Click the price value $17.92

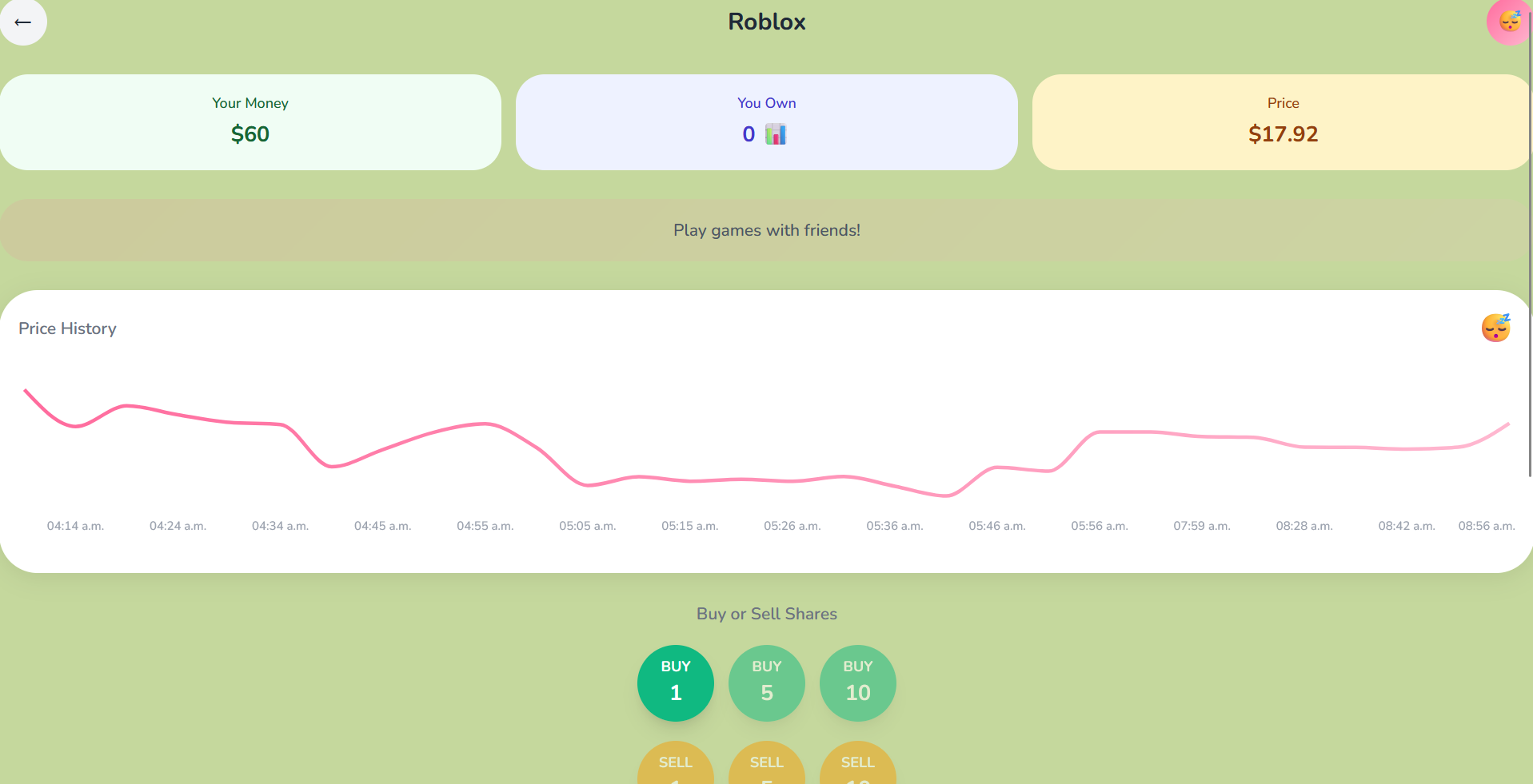click(x=1283, y=134)
